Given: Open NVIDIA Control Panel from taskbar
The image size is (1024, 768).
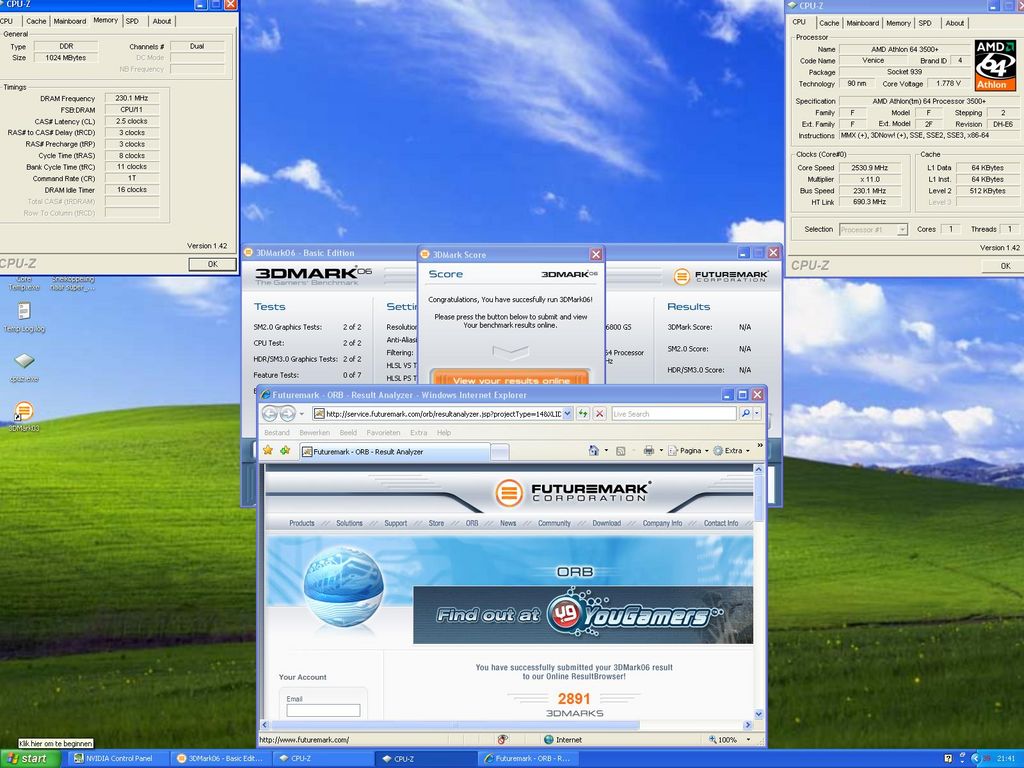Looking at the screenshot, I should (118, 758).
